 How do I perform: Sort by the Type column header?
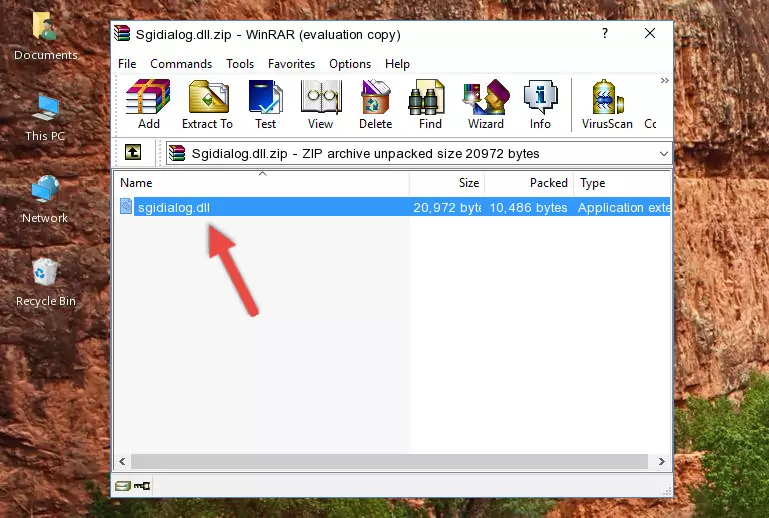[x=622, y=183]
